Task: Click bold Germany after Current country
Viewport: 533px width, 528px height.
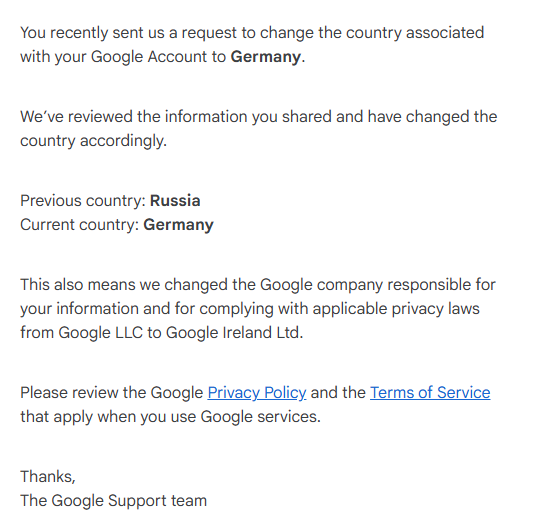Action: click(178, 225)
